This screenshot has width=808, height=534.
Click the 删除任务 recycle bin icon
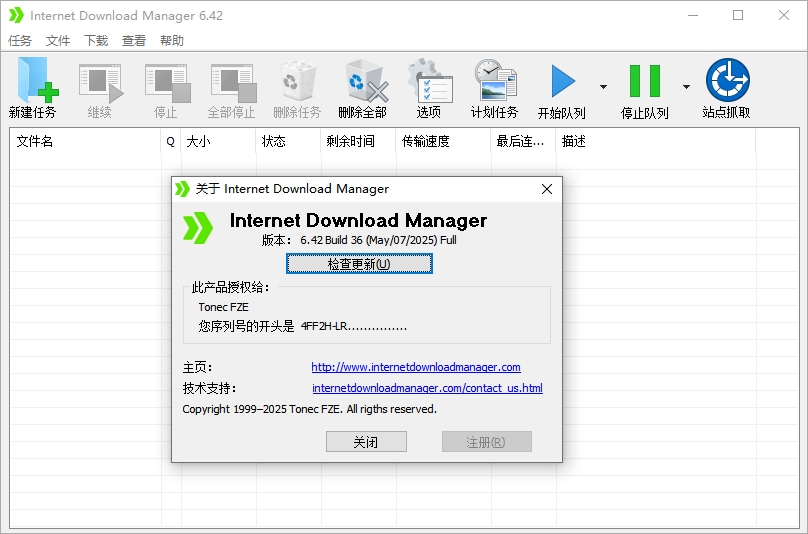(298, 81)
